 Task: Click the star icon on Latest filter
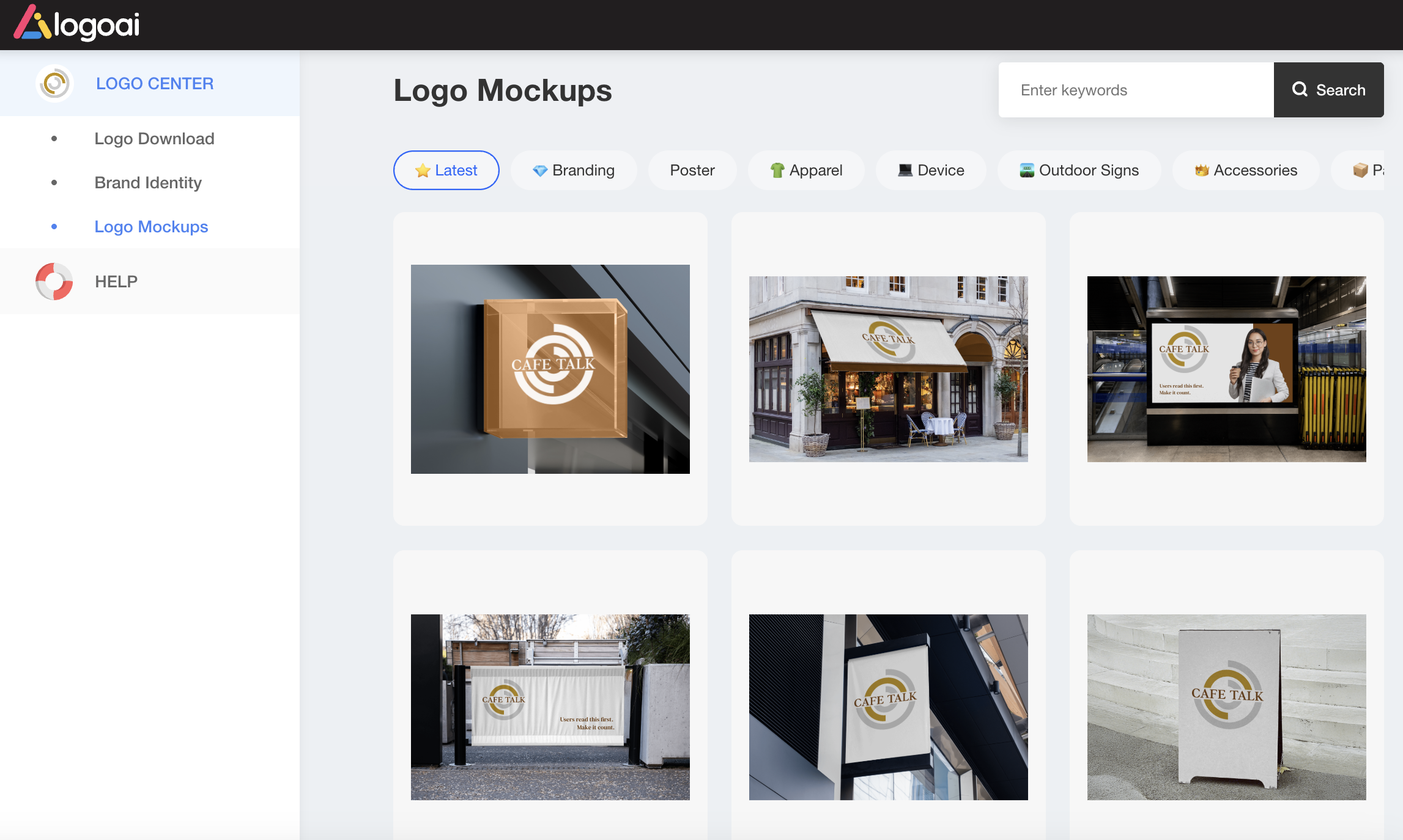[423, 171]
